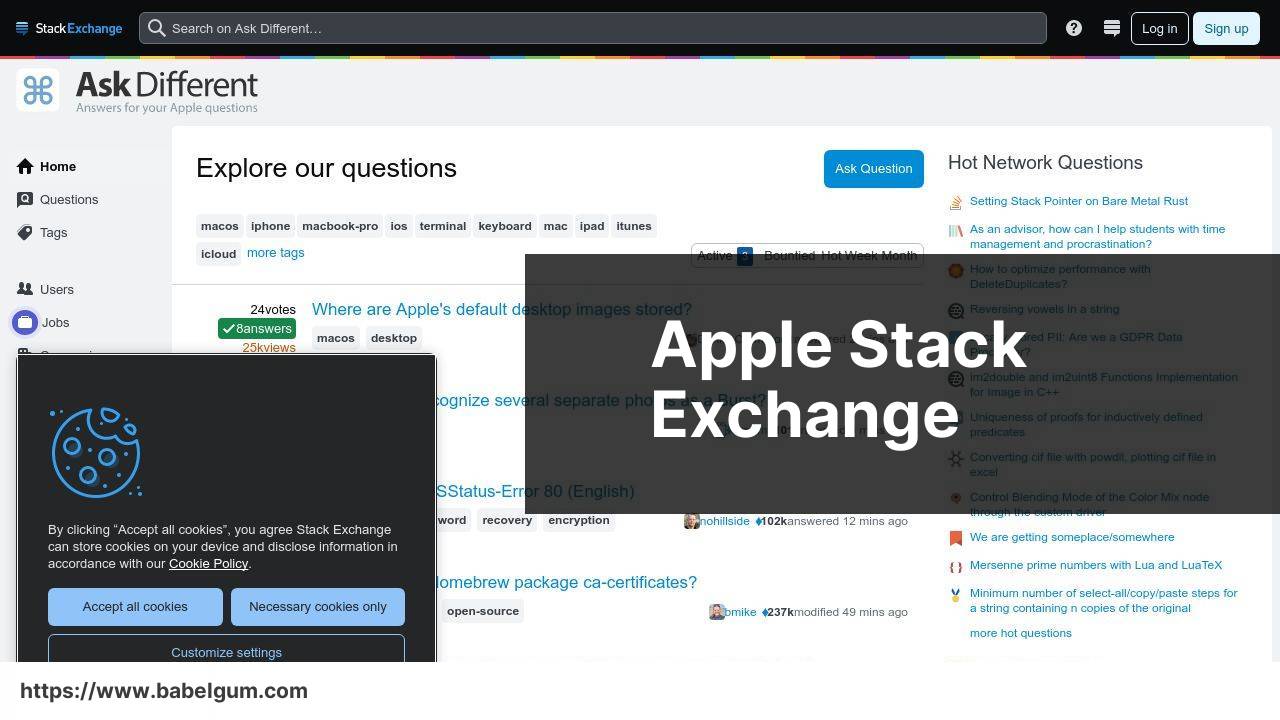Open the Stack Exchange logo menu
Image resolution: width=1280 pixels, height=720 pixels.
[69, 28]
